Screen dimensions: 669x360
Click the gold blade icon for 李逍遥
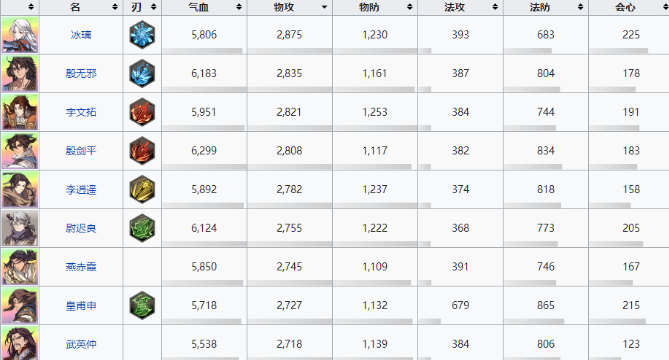pyautogui.click(x=142, y=189)
